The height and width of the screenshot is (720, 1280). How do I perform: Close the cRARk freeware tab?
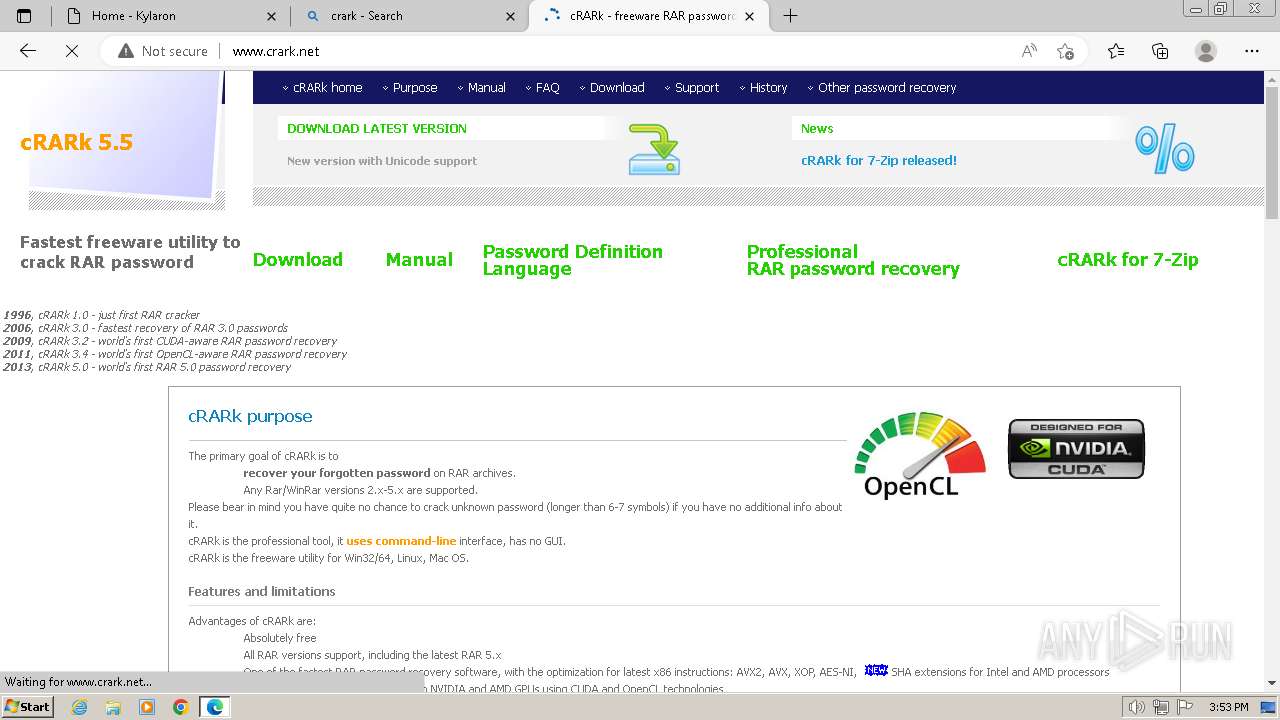(750, 16)
